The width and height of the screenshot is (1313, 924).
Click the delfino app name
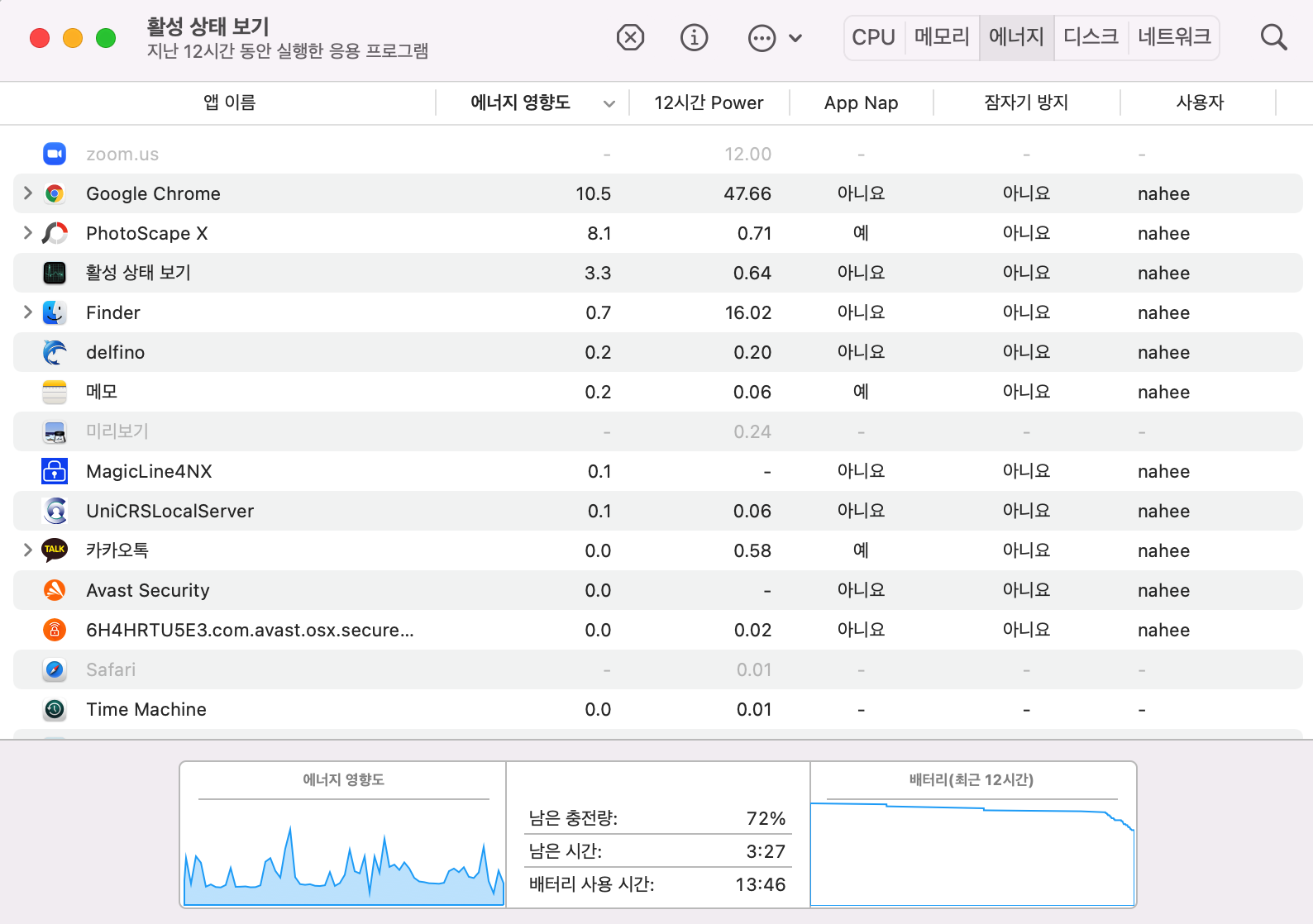pyautogui.click(x=116, y=352)
